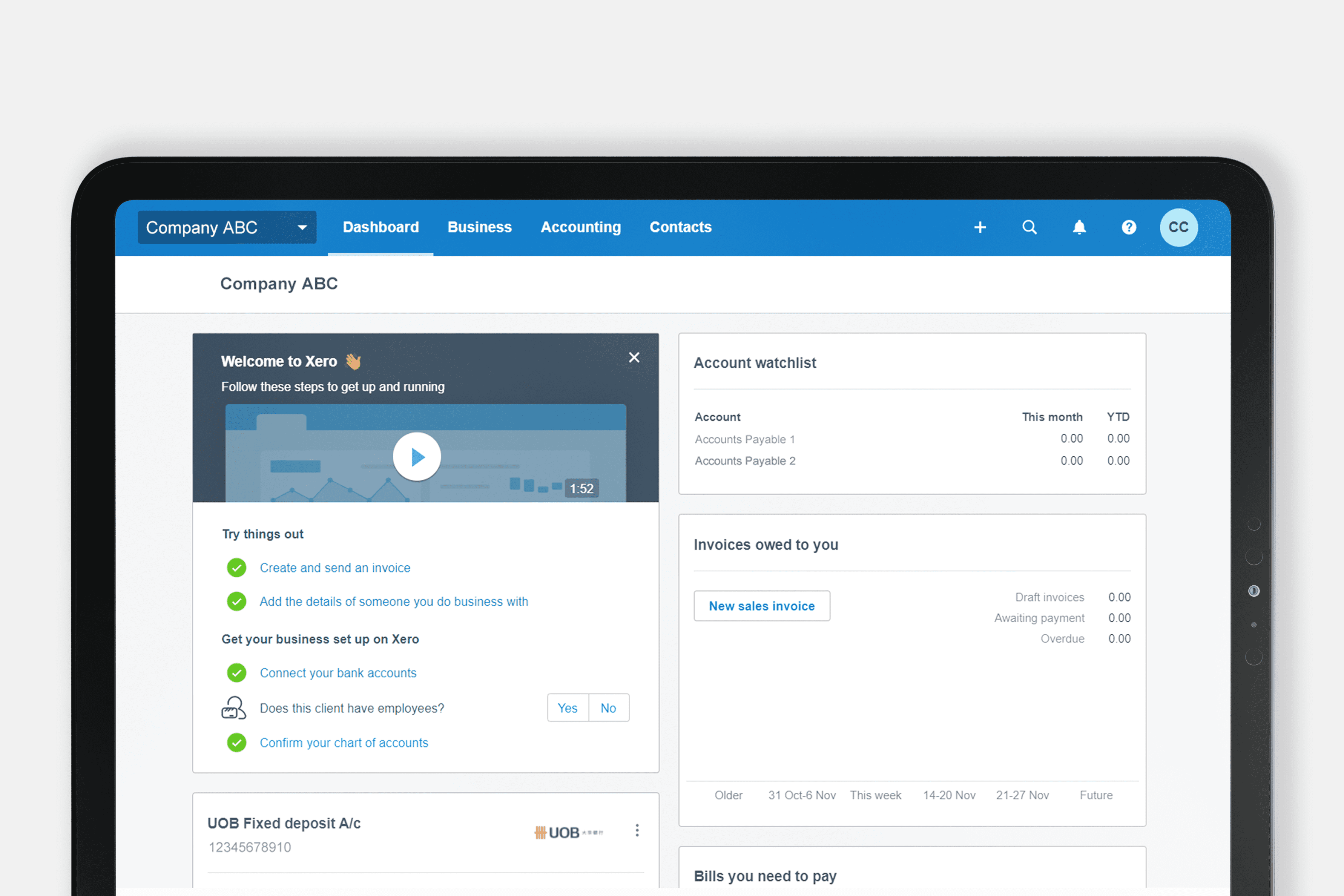Open UOB Fixed deposit account options menu
Image resolution: width=1344 pixels, height=896 pixels.
tap(637, 830)
